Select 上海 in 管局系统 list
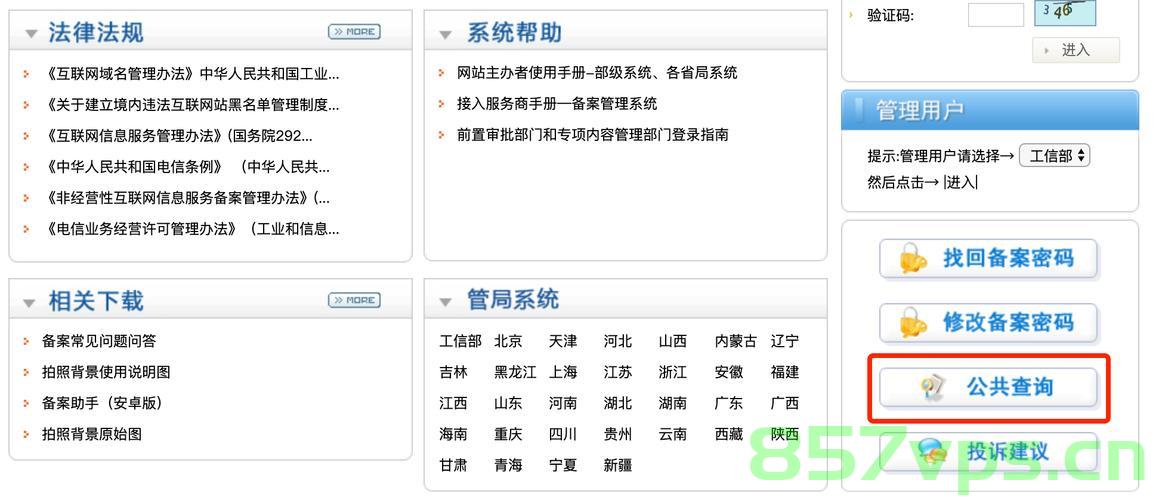The image size is (1162, 500). coord(563,373)
